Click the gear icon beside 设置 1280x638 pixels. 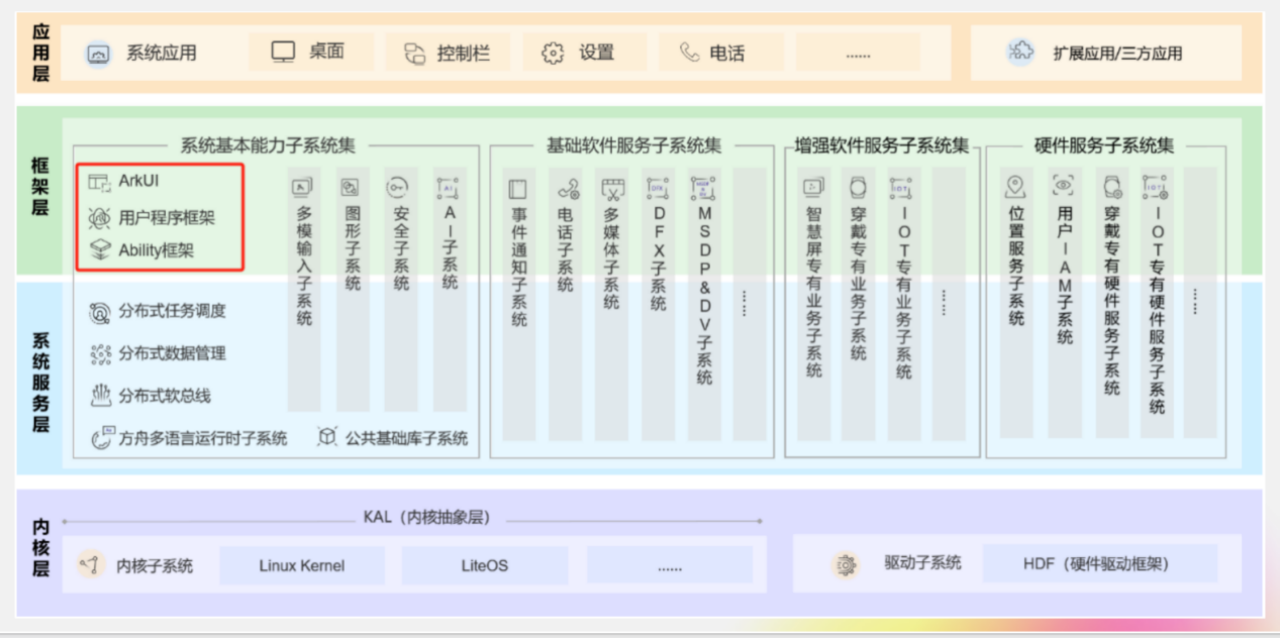(x=552, y=53)
